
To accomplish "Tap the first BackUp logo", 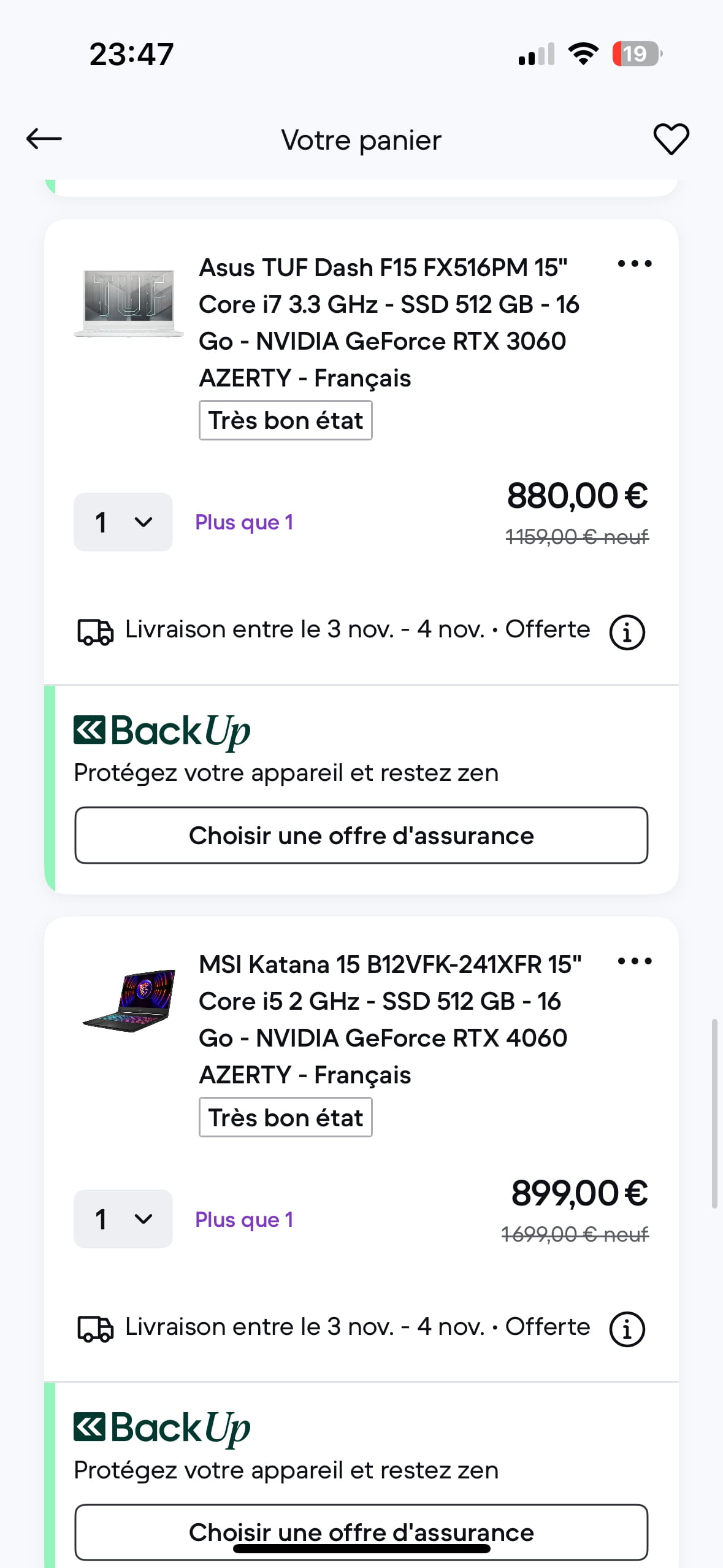I will tap(162, 731).
